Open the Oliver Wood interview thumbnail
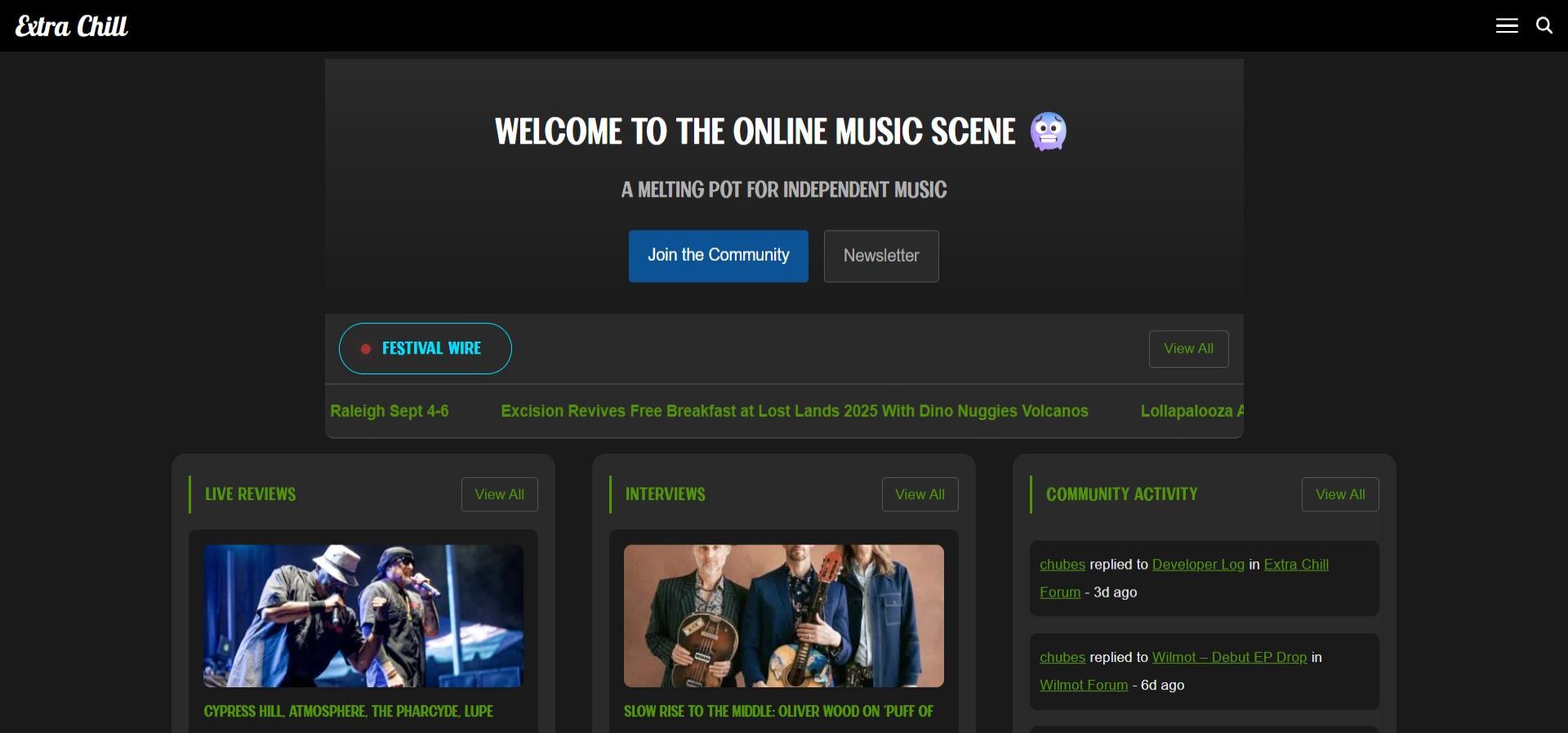This screenshot has height=733, width=1568. coord(784,616)
